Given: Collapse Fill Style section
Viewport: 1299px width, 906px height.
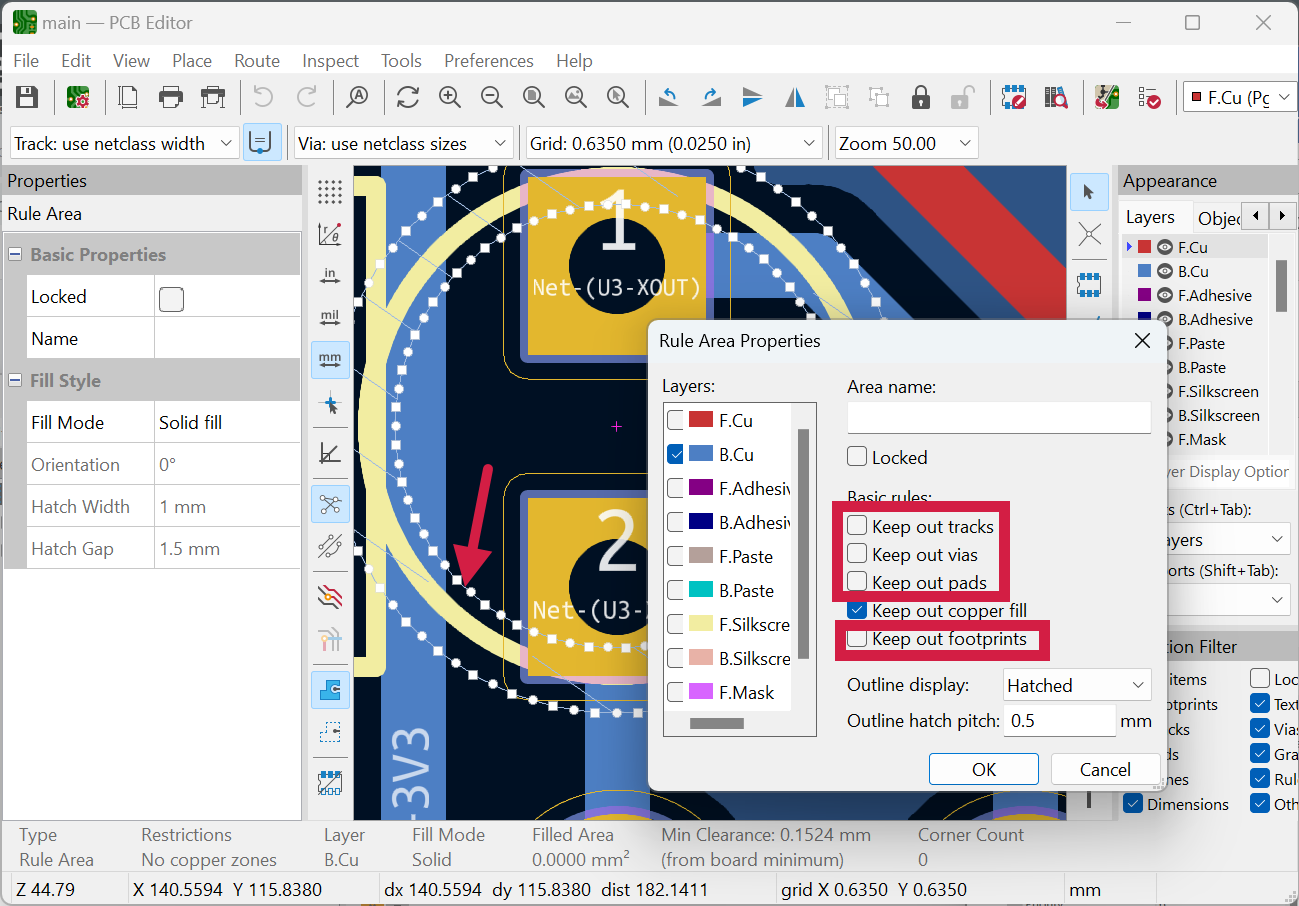Looking at the screenshot, I should coord(16,381).
